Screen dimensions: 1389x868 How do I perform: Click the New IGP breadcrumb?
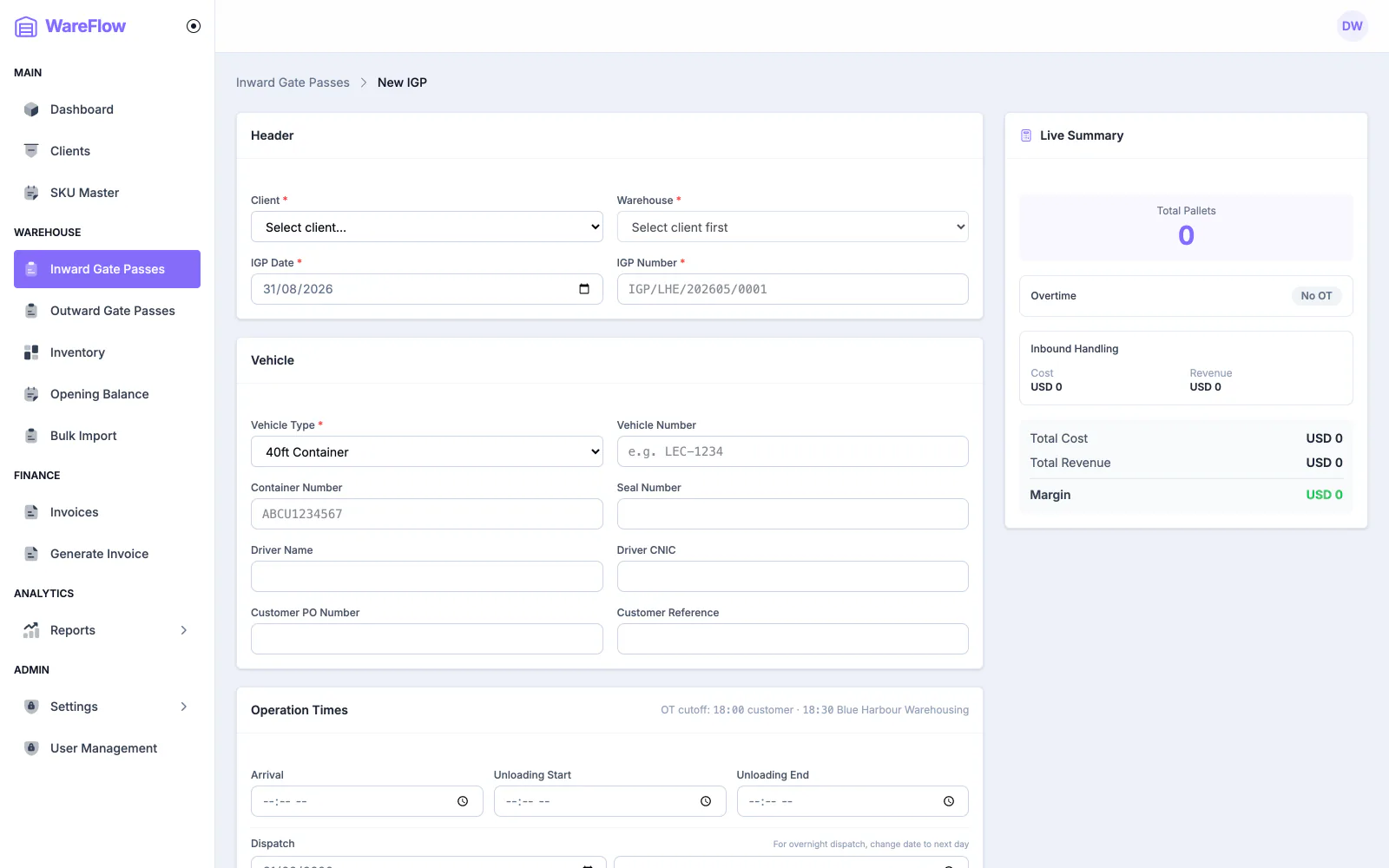[402, 82]
